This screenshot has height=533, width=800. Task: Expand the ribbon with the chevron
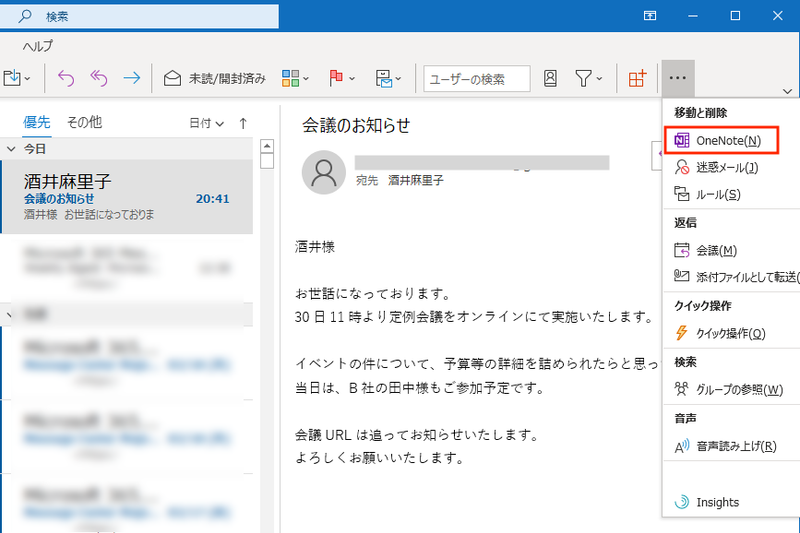pos(787,91)
